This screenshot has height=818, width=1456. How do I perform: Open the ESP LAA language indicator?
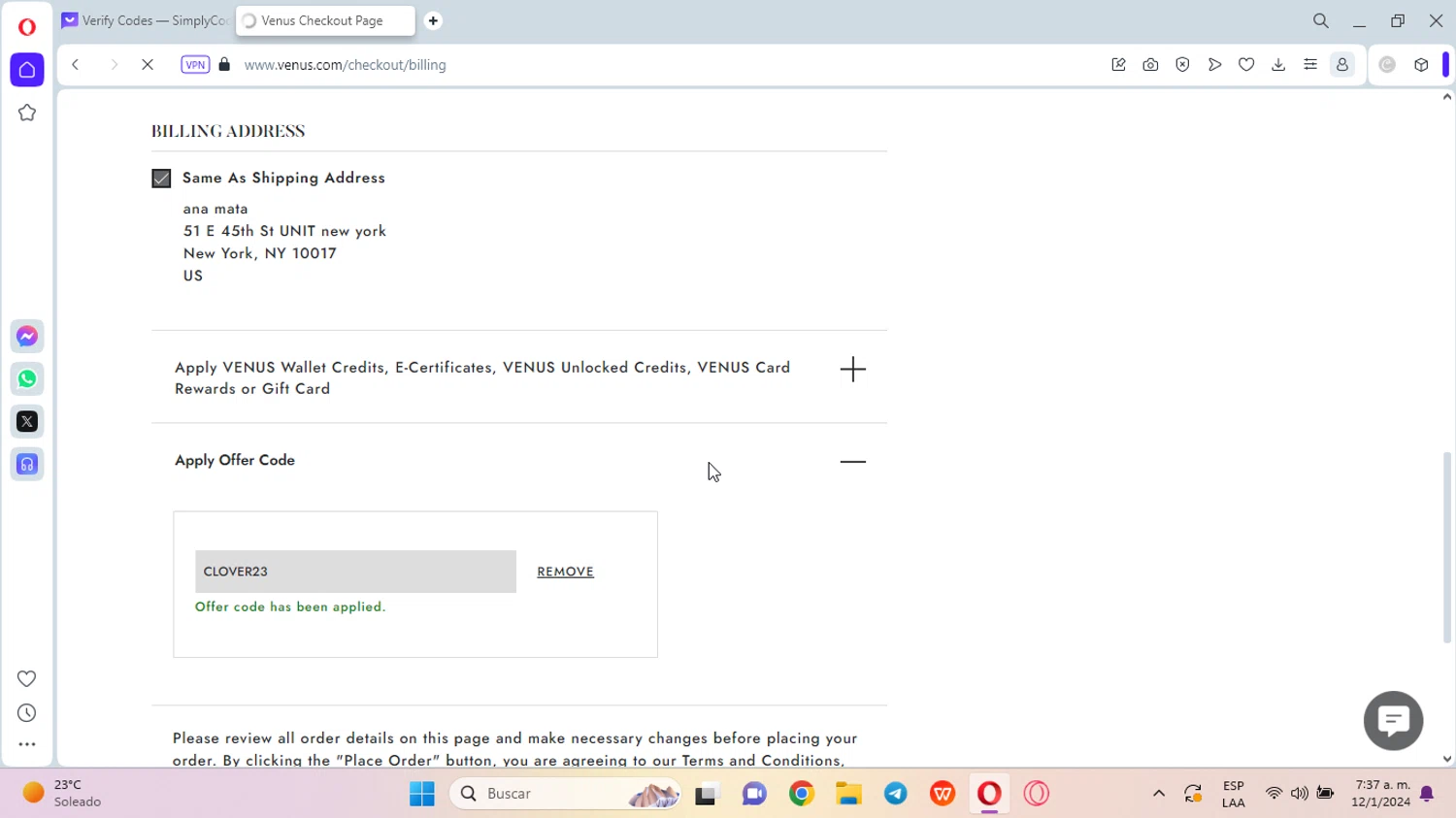[x=1234, y=794]
